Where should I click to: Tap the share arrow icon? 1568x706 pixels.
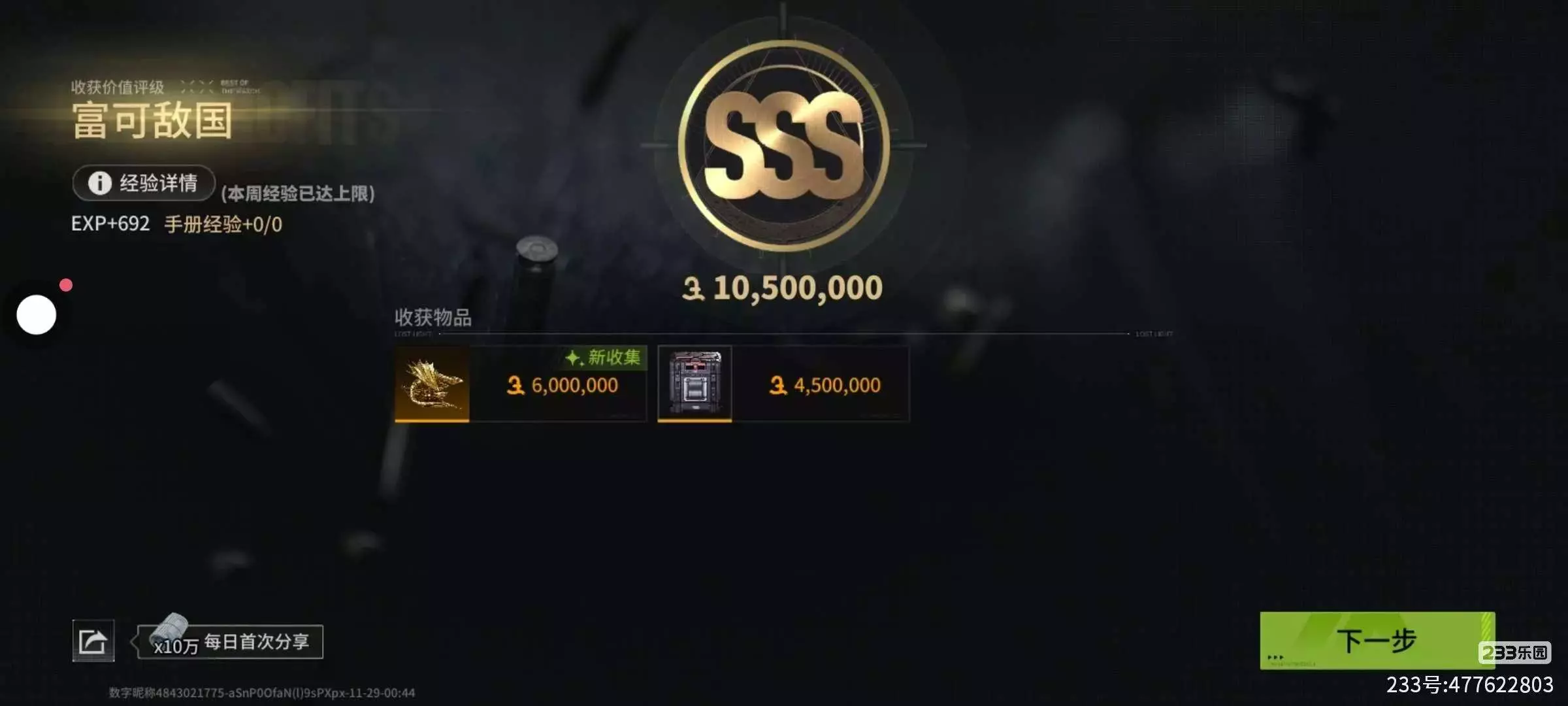(93, 641)
